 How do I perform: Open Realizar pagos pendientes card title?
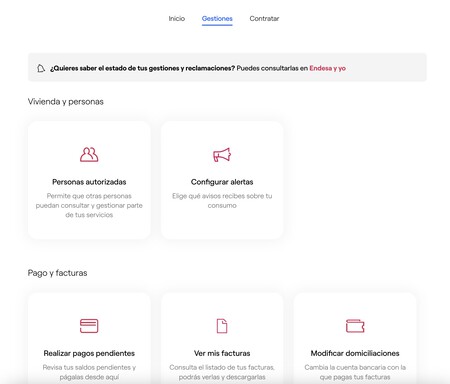coord(89,353)
